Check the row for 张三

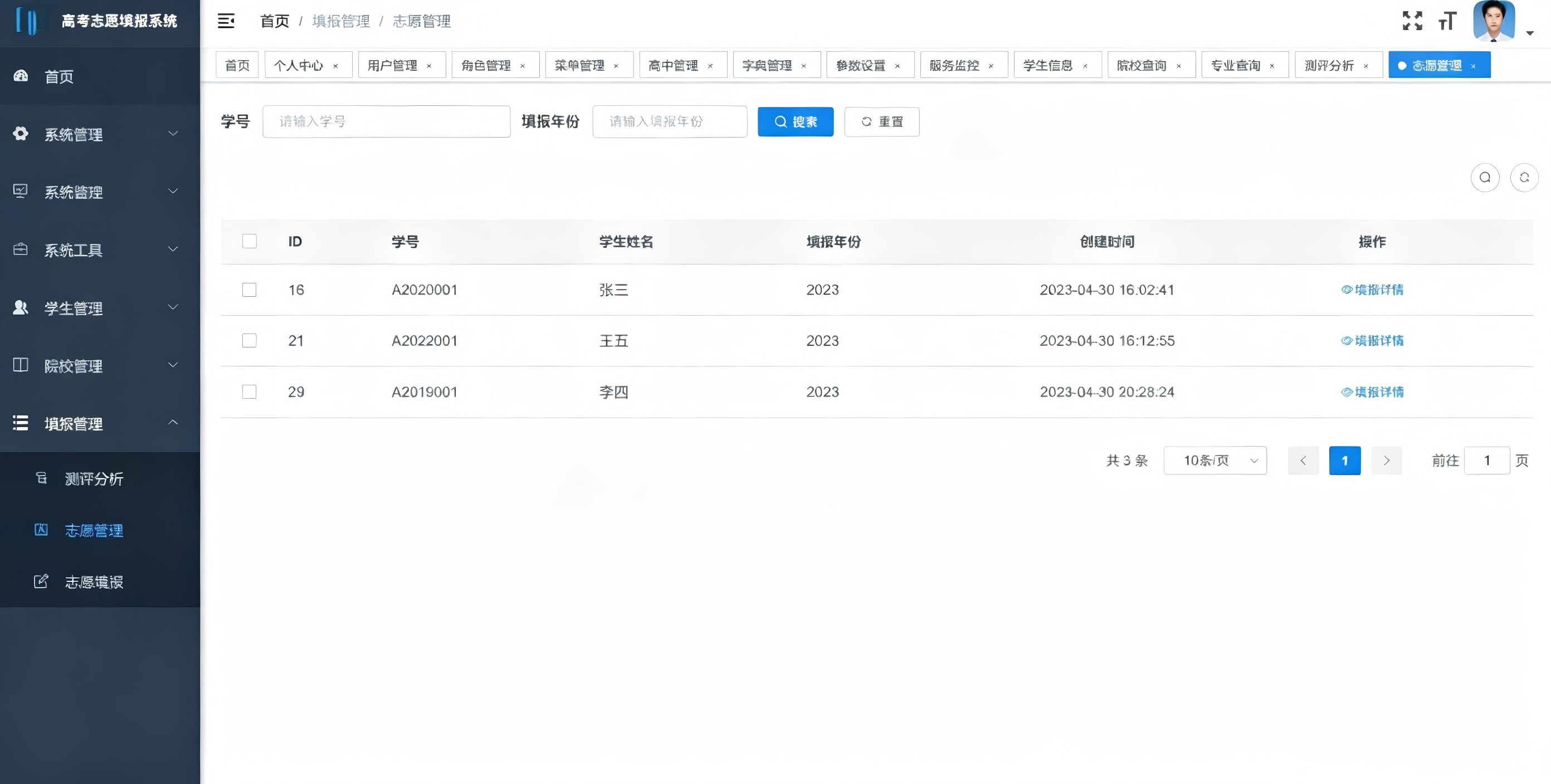click(249, 290)
